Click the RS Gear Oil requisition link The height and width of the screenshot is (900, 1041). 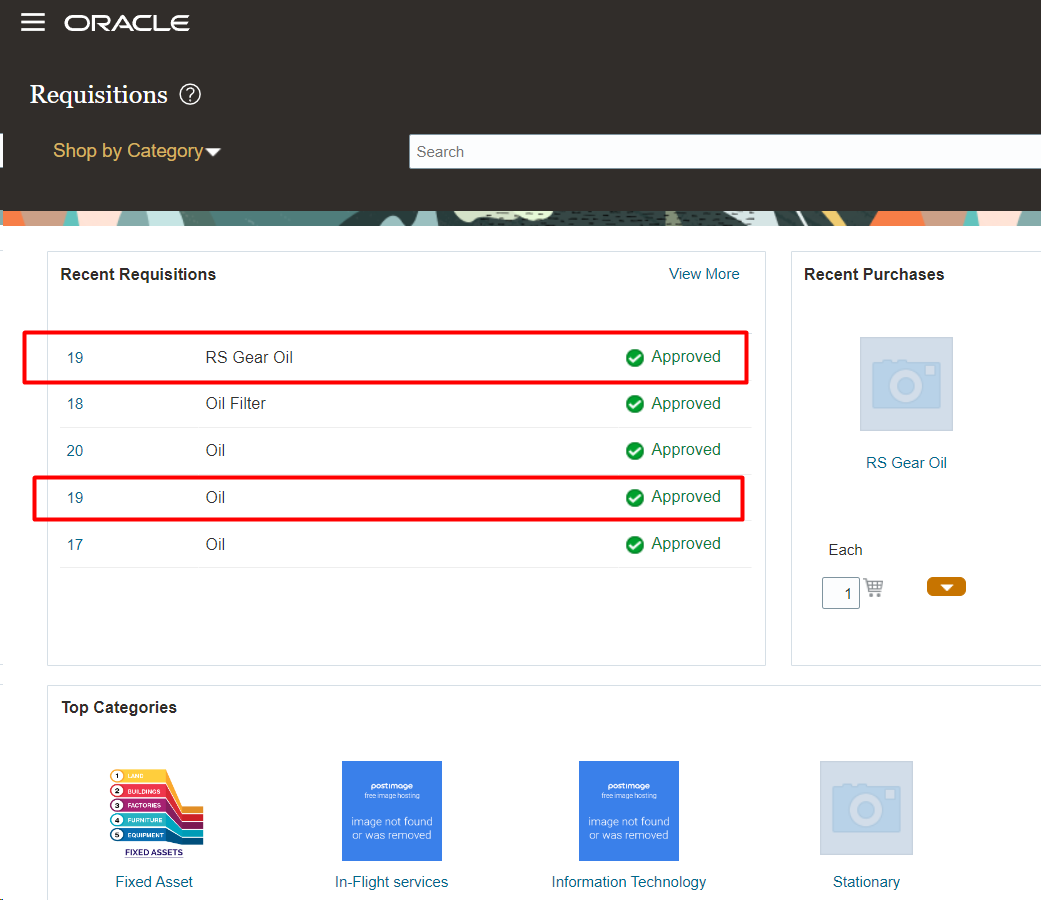(248, 356)
